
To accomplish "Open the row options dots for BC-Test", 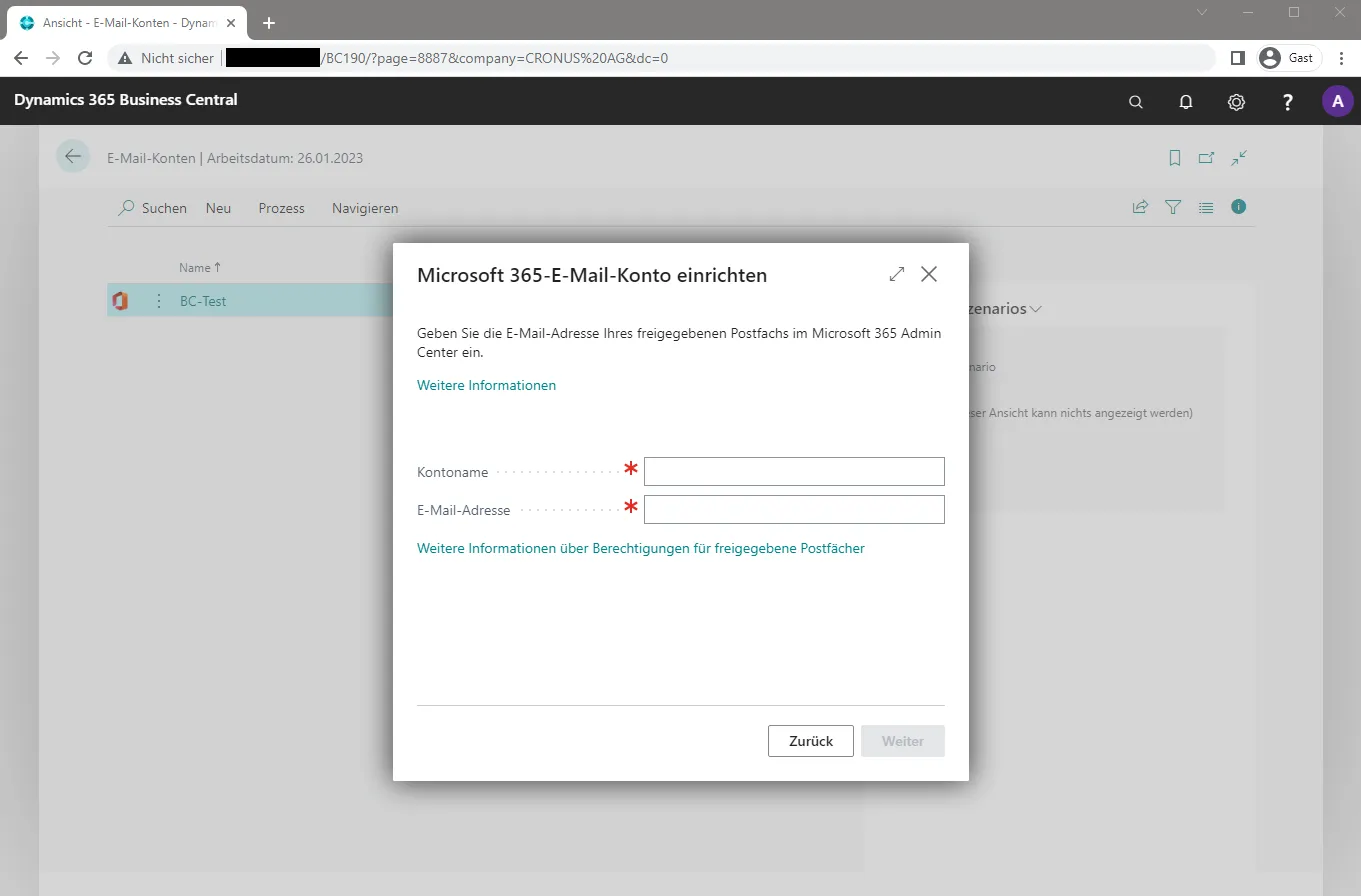I will tap(158, 301).
